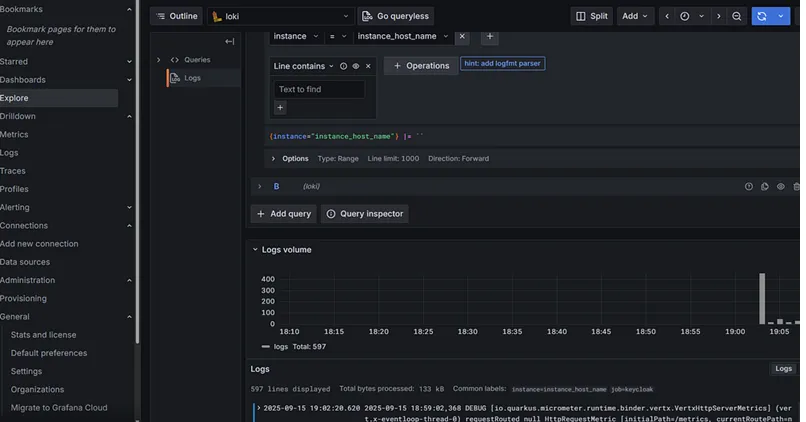Viewport: 806px width, 422px height.
Task: Toggle Line contains operation visibility
Action: coord(356,66)
